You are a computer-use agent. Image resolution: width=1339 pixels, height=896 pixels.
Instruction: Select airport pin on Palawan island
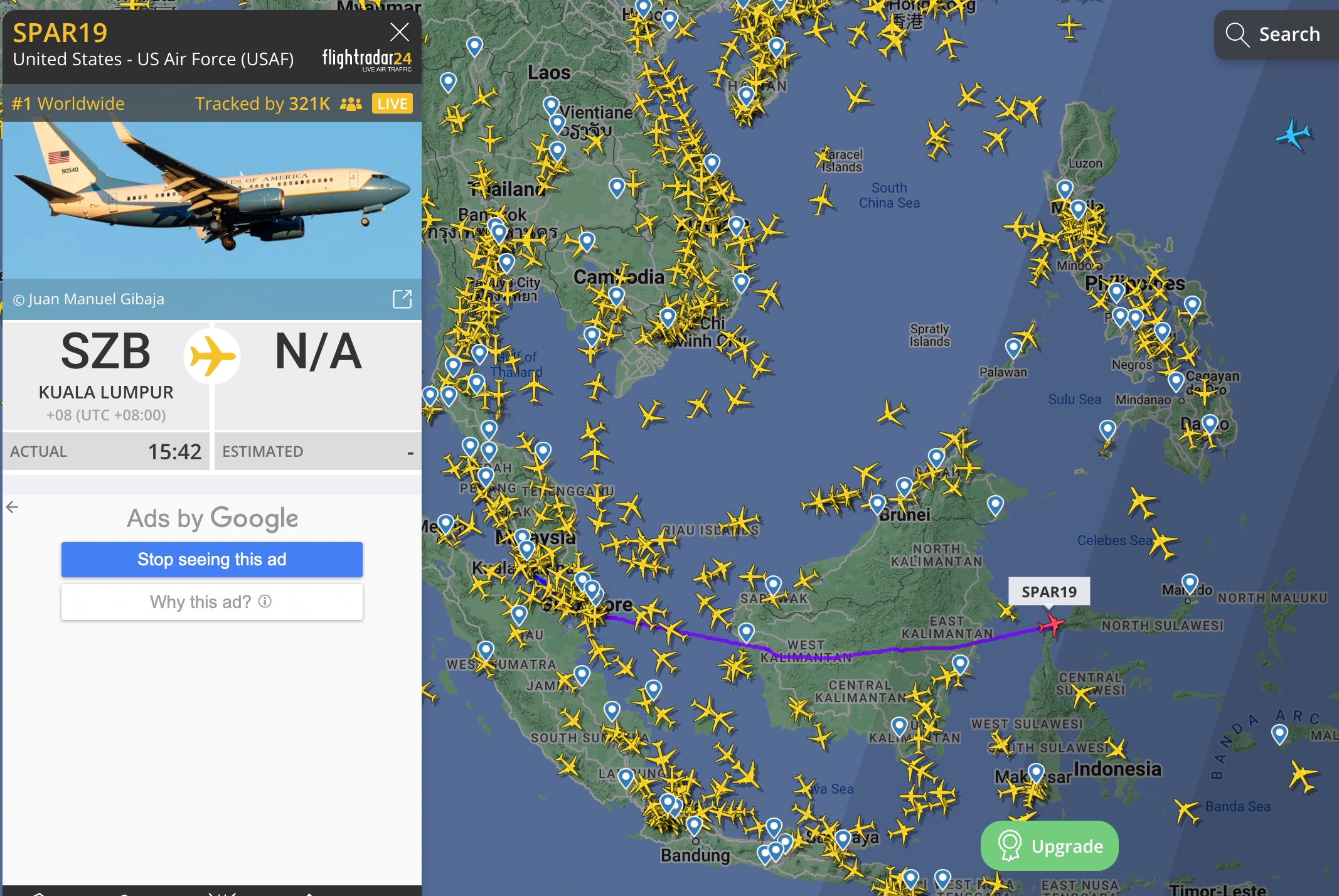[x=1013, y=347]
